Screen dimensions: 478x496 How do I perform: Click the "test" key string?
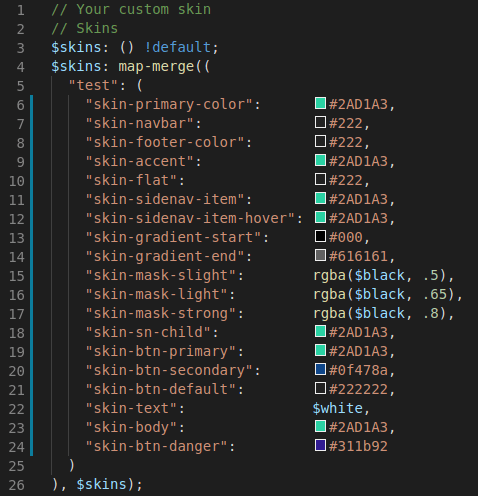tap(94, 85)
